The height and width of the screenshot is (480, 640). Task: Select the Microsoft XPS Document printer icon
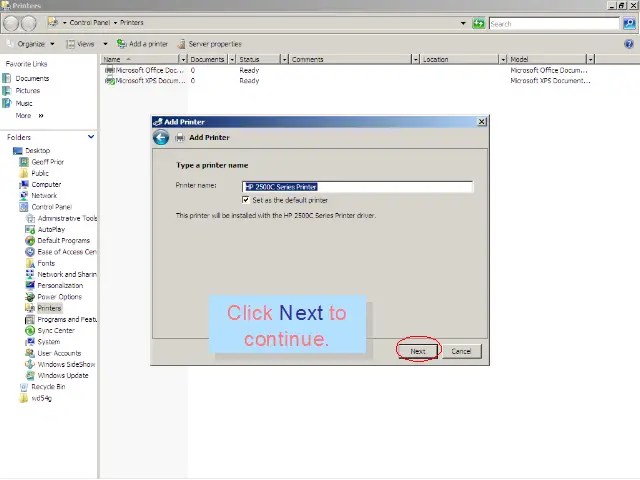109,80
